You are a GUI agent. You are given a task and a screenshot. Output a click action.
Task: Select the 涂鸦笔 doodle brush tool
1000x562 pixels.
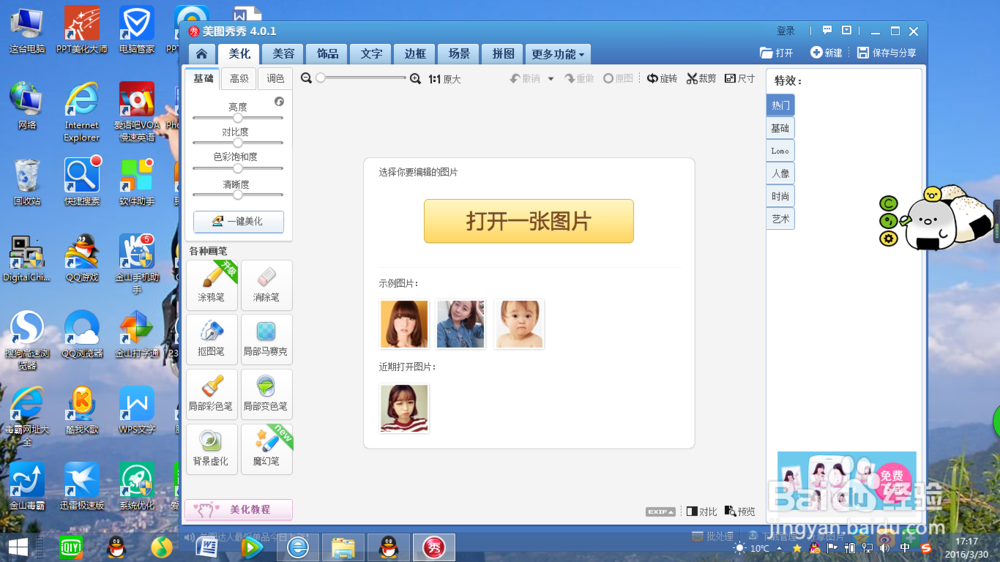[212, 285]
